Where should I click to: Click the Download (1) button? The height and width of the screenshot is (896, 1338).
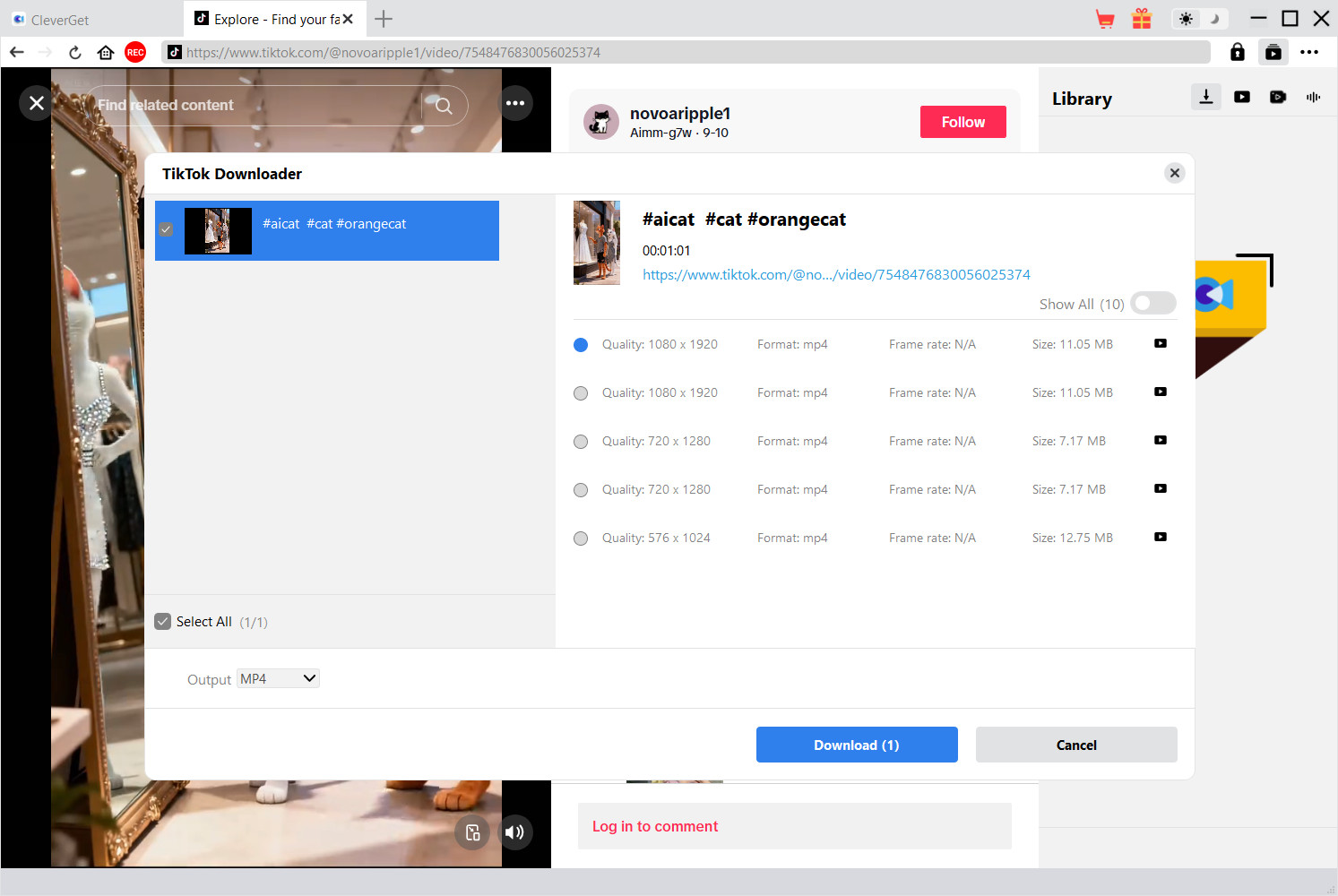(x=856, y=745)
